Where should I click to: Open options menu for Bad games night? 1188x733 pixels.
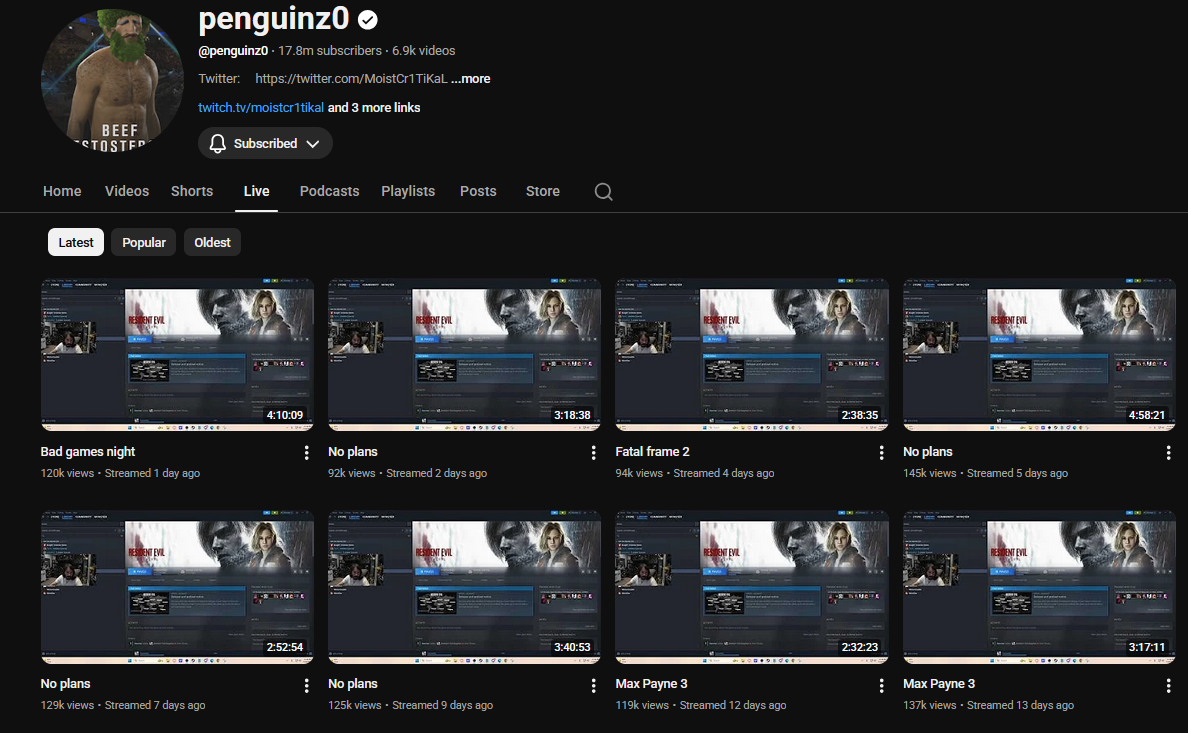pyautogui.click(x=306, y=453)
